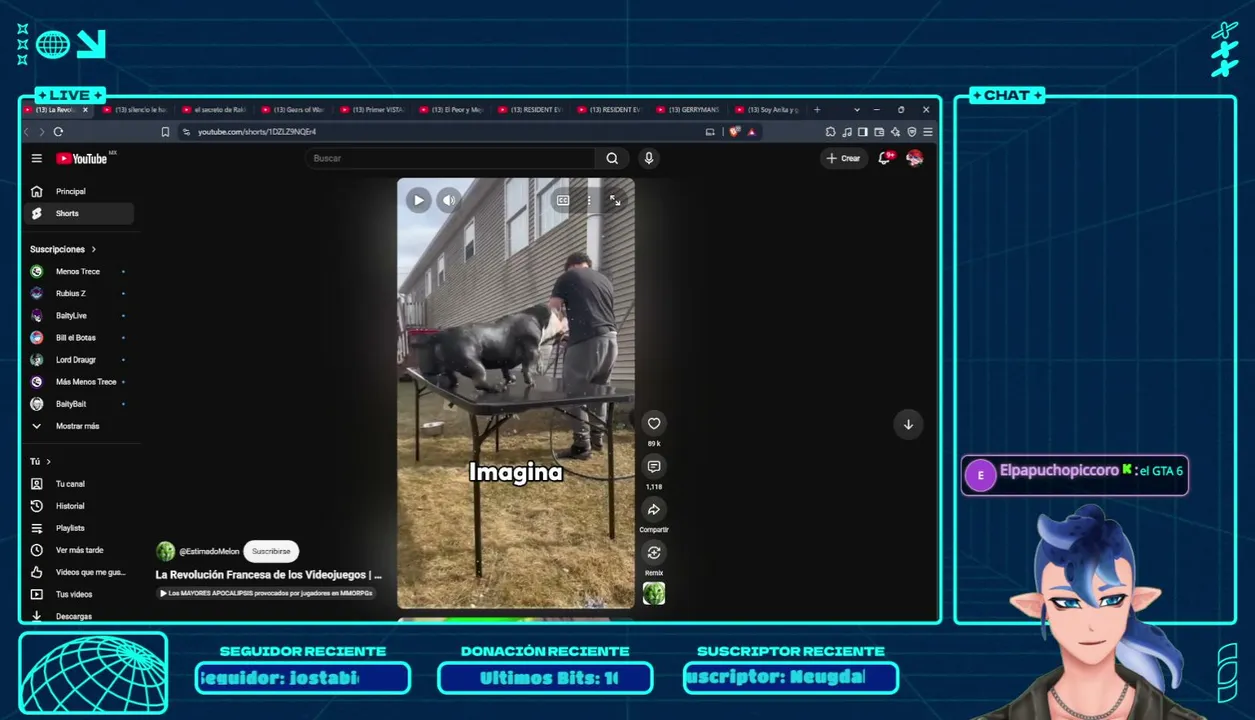Click the Remix icon
The width and height of the screenshot is (1255, 720).
654,552
